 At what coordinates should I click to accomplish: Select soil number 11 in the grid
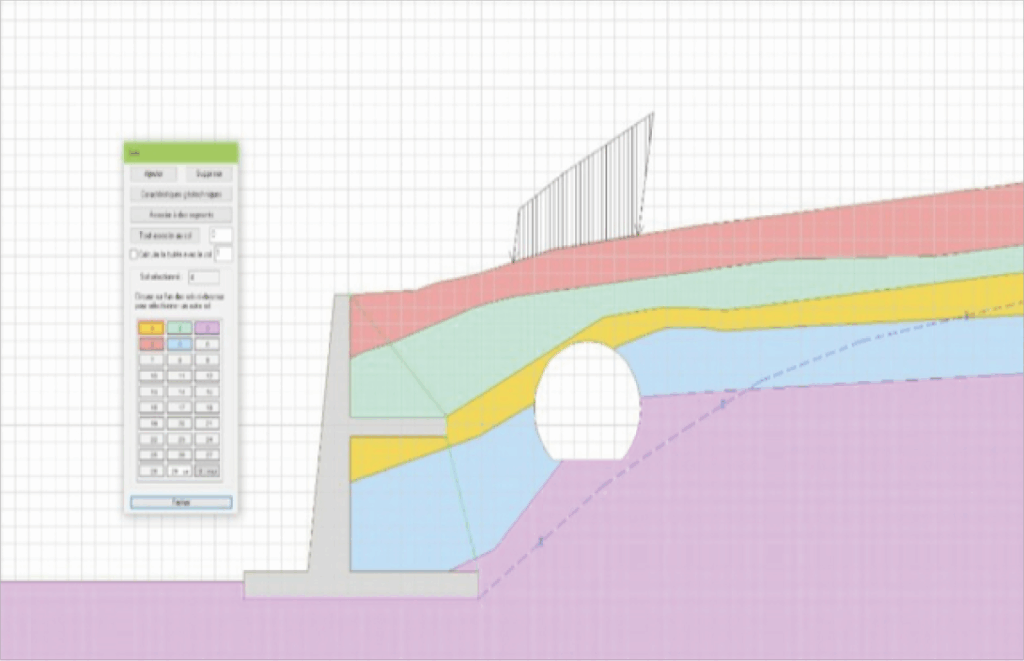[x=180, y=375]
